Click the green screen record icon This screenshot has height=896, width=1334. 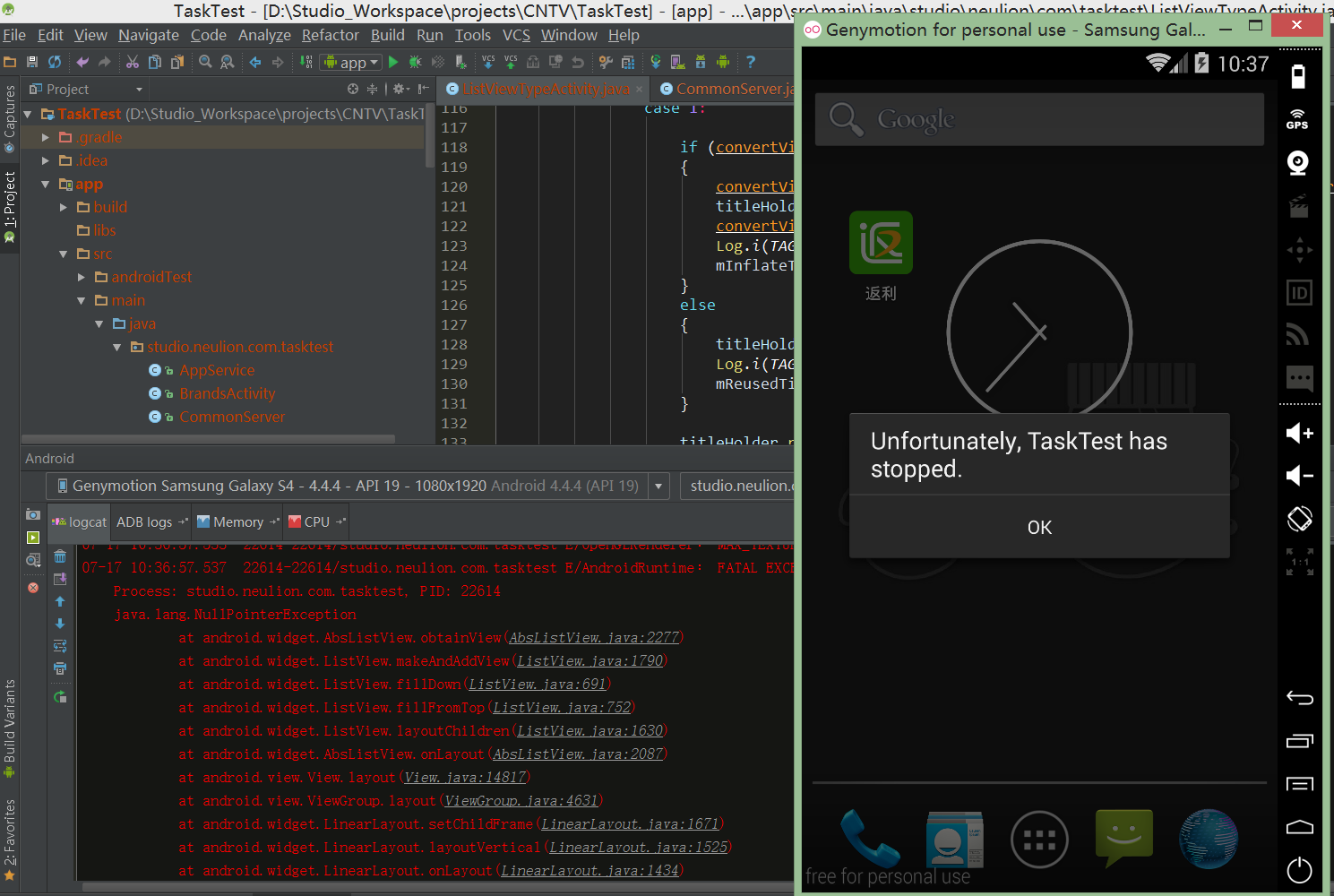(x=33, y=538)
